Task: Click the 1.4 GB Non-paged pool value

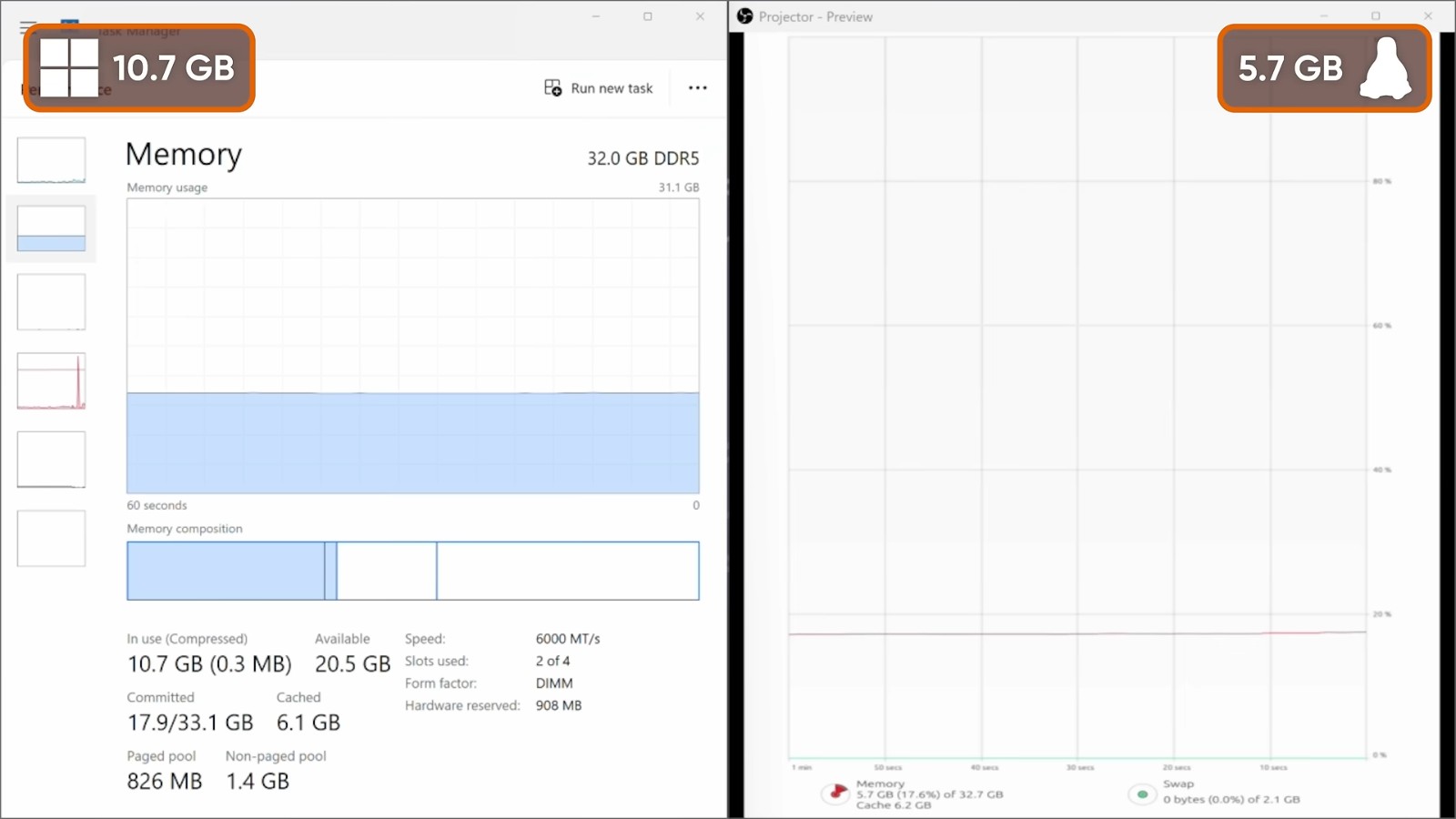Action: tap(258, 782)
